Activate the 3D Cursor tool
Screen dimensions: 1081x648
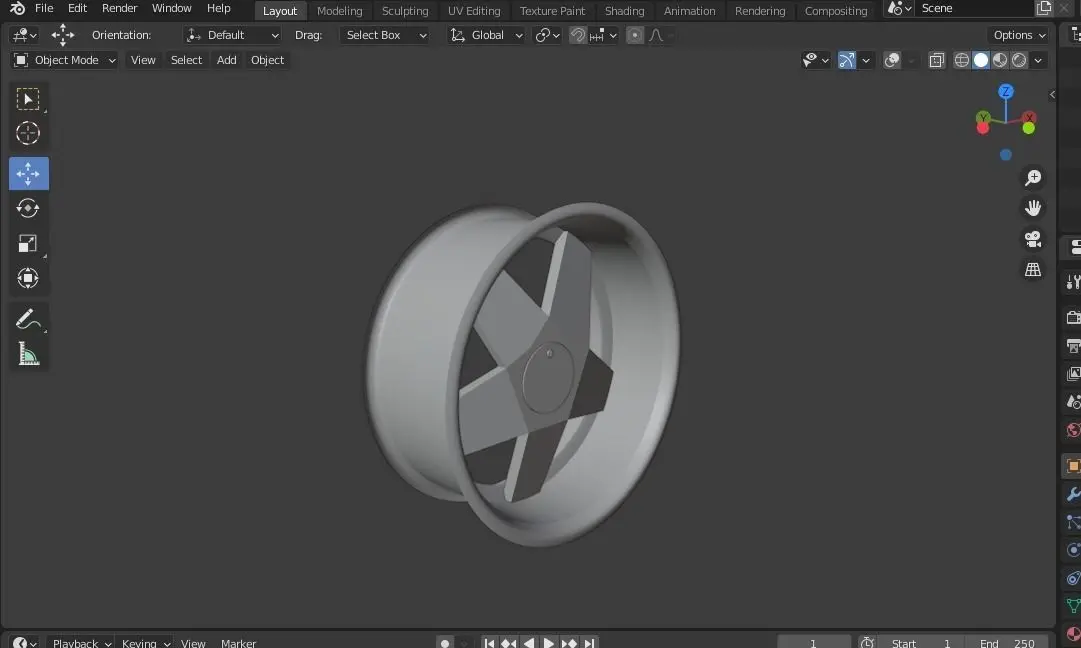(28, 133)
